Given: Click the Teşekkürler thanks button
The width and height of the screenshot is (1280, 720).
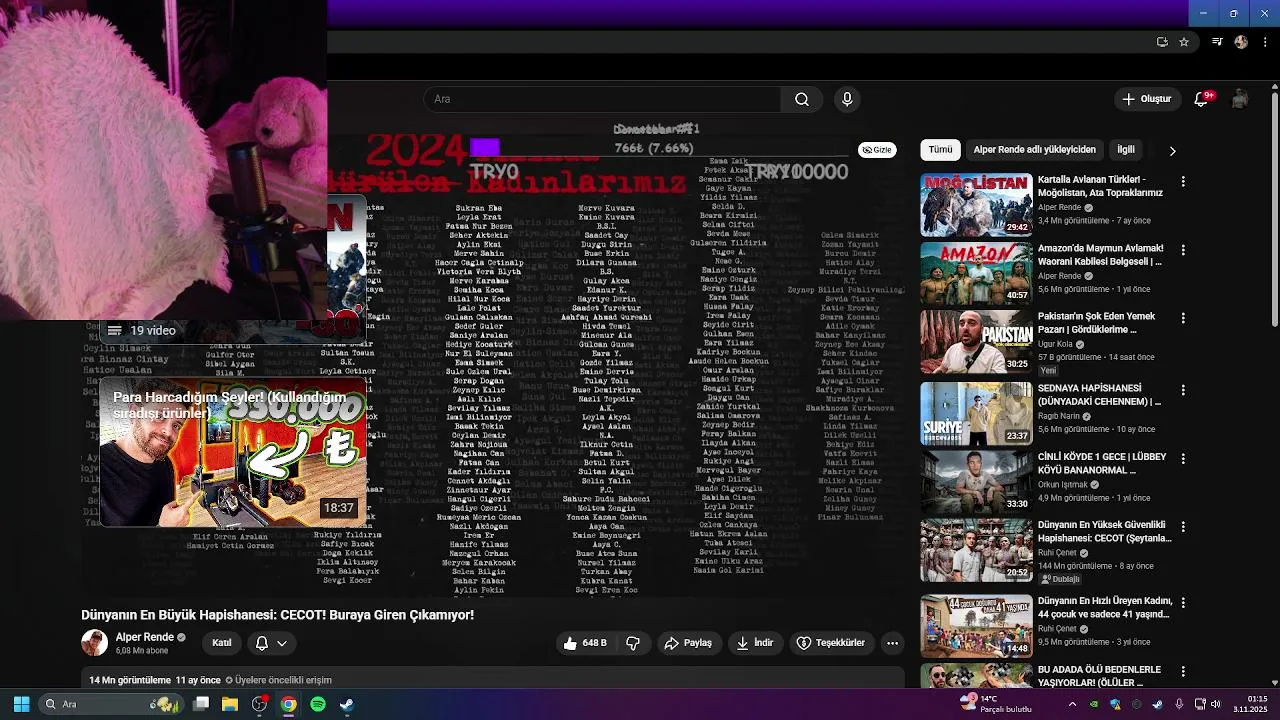Looking at the screenshot, I should 831,643.
